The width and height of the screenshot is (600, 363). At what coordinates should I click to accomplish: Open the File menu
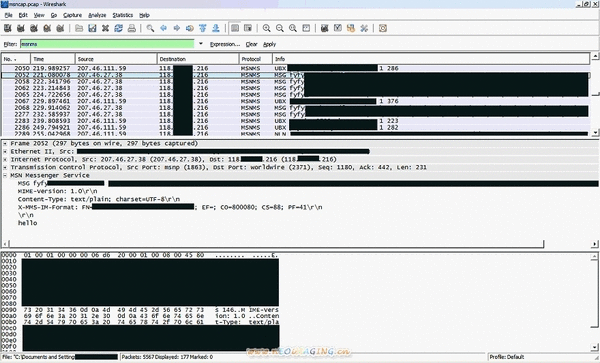8,15
